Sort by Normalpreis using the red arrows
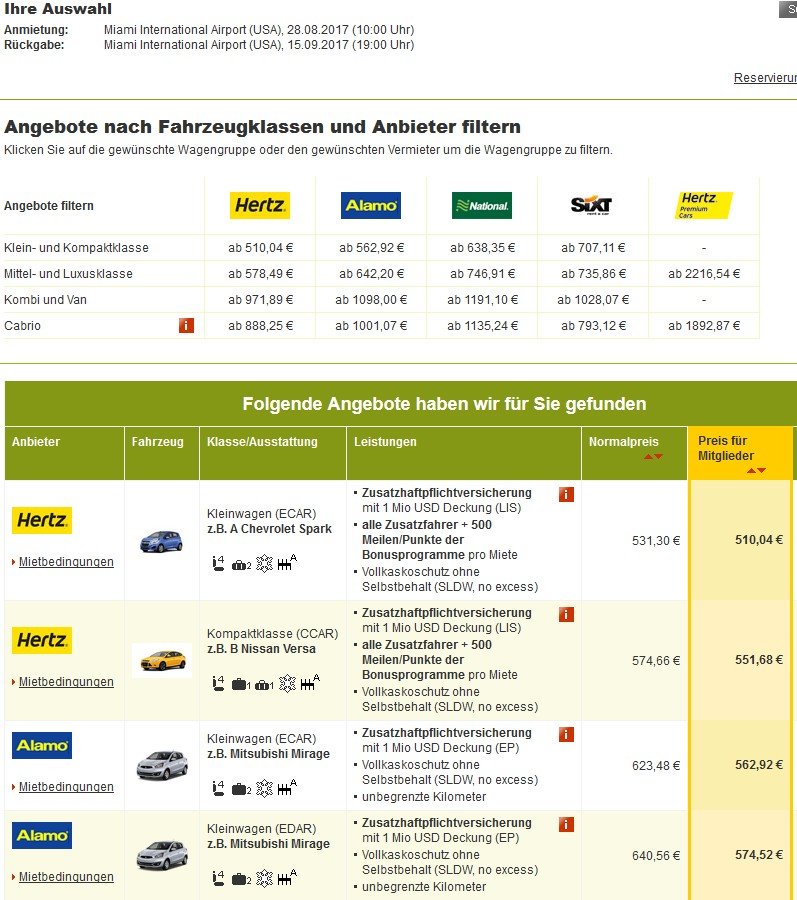Image resolution: width=797 pixels, height=900 pixels. pos(653,456)
